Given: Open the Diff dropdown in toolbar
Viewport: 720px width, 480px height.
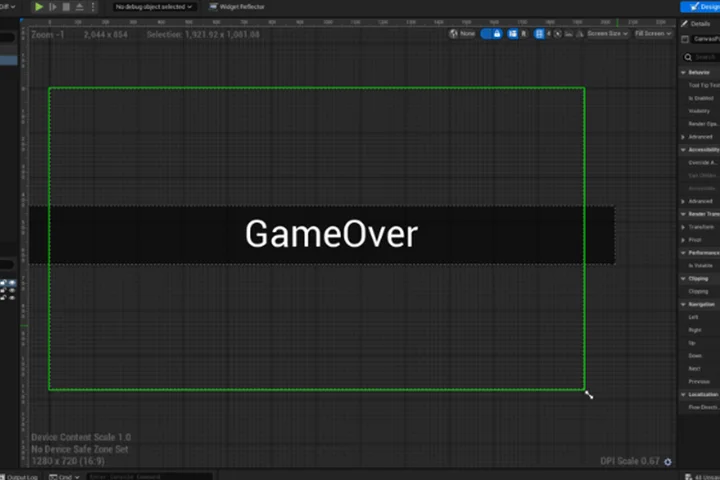Looking at the screenshot, I should 8,6.
